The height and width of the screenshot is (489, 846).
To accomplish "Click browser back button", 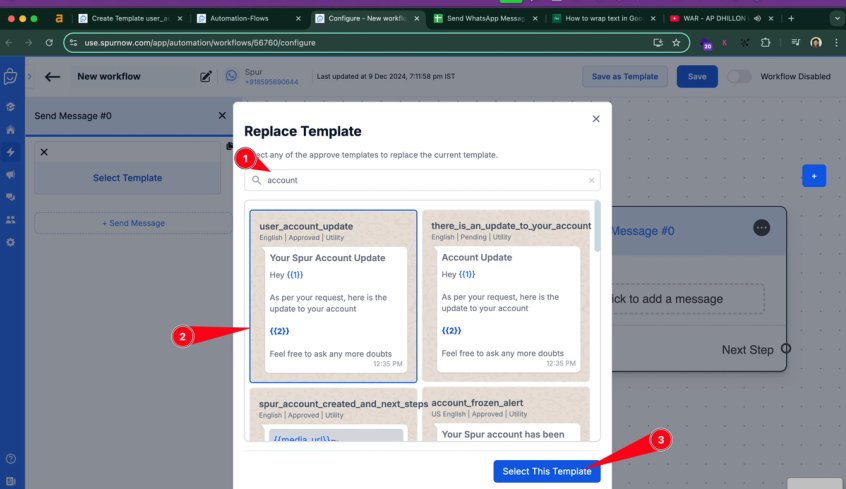I will 9,43.
